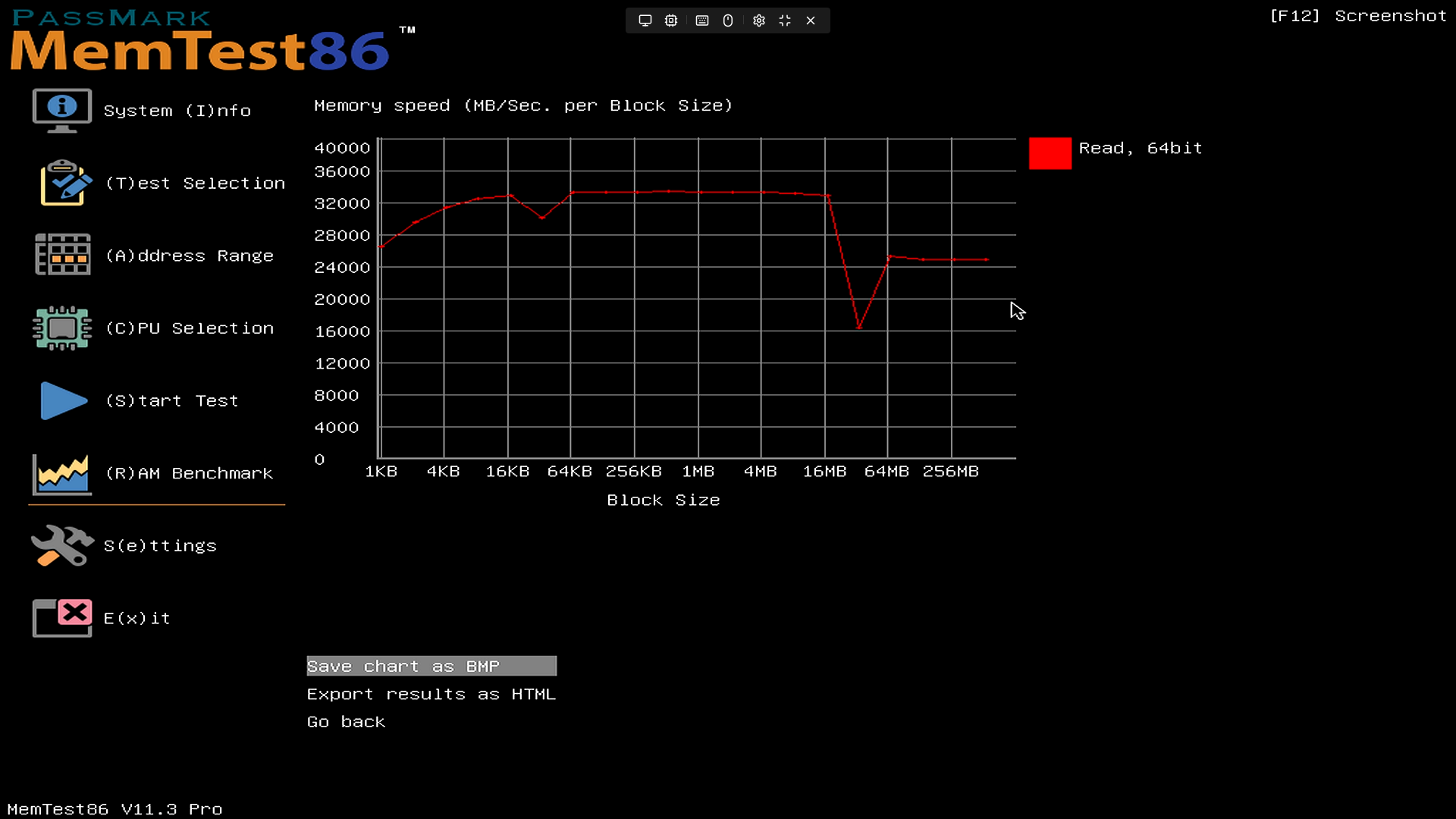Viewport: 1456px width, 819px height.
Task: Click the chip icon in top toolbar
Action: click(x=671, y=20)
